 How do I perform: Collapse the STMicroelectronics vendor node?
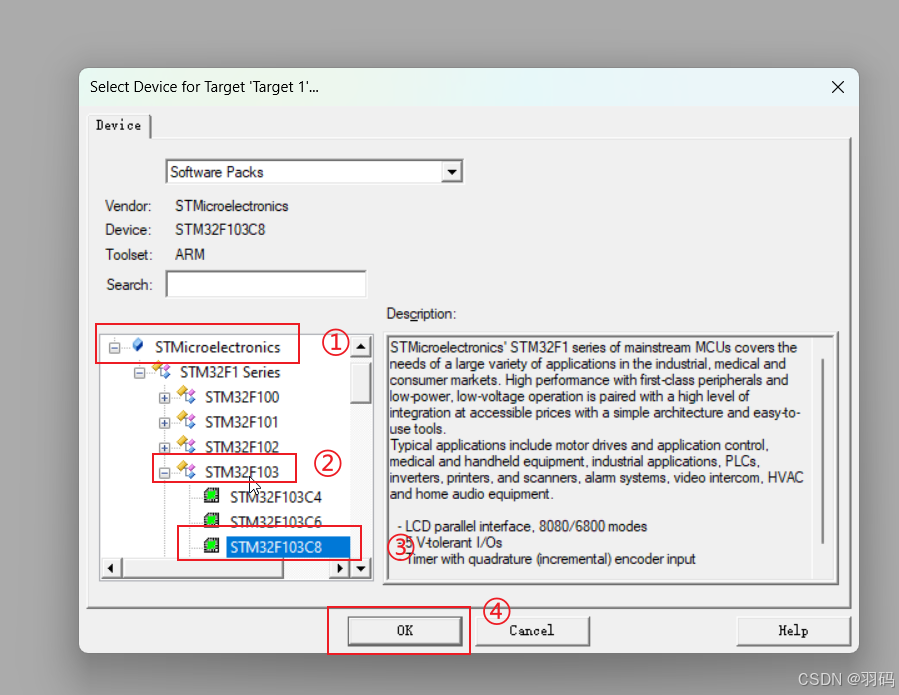[114, 348]
